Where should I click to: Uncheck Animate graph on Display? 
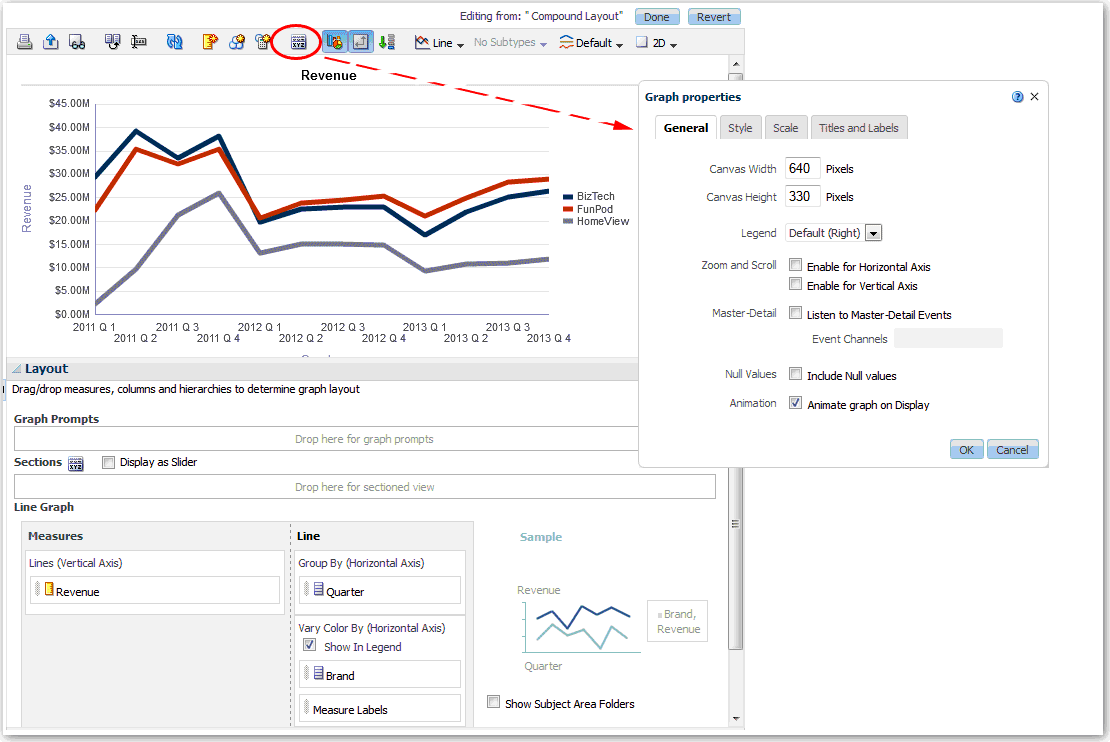point(796,403)
